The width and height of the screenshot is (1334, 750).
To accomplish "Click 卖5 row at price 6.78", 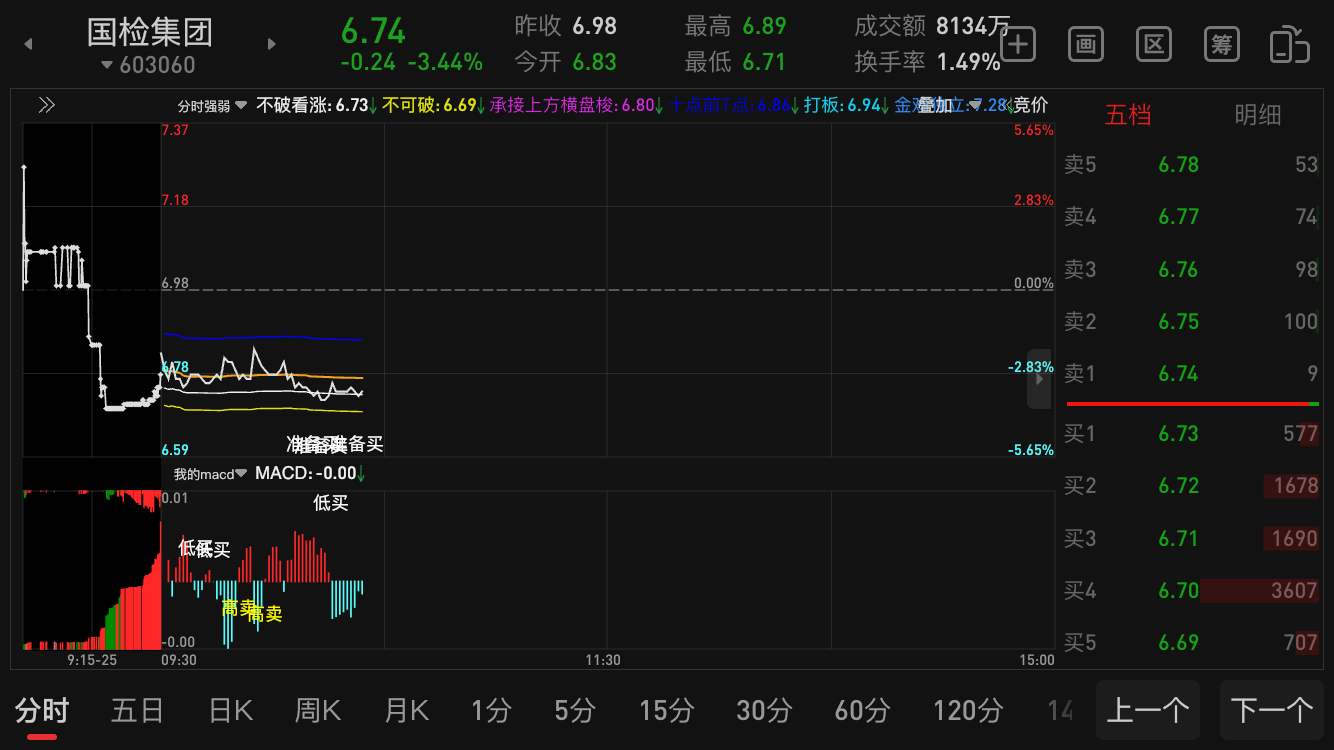I will coord(1192,165).
